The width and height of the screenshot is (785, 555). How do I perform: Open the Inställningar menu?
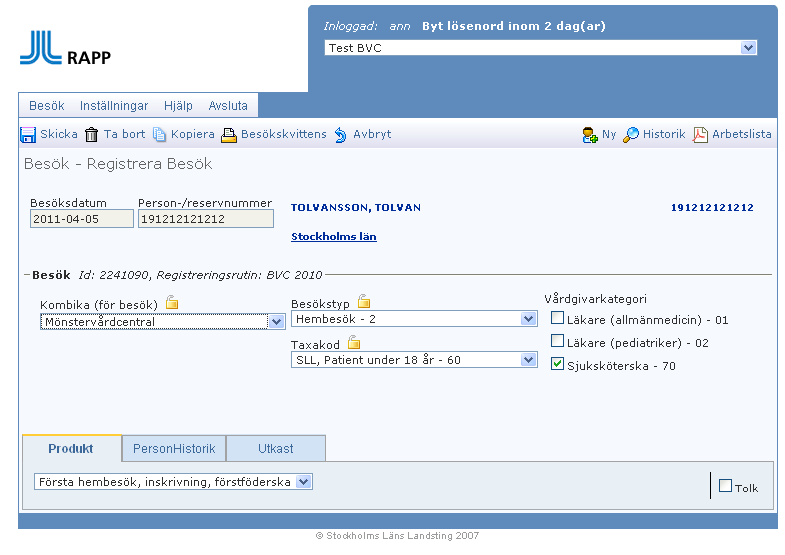[x=114, y=106]
